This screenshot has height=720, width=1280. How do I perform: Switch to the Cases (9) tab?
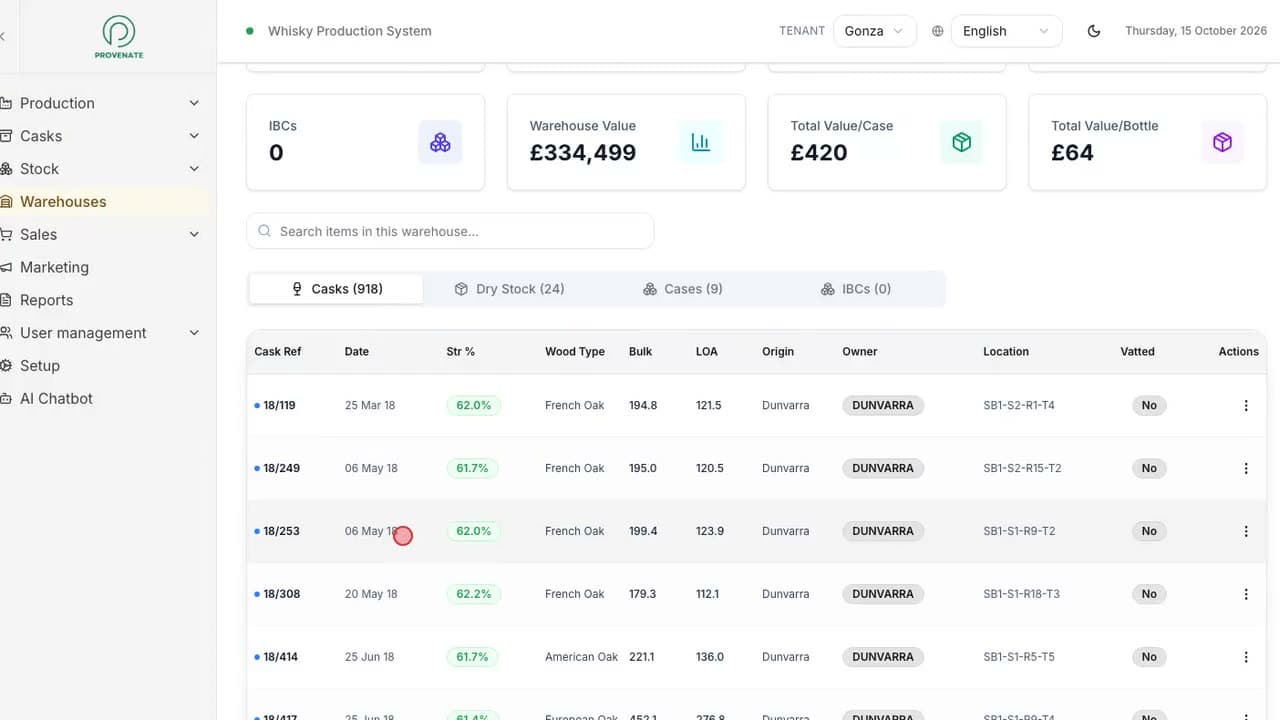pyautogui.click(x=682, y=289)
